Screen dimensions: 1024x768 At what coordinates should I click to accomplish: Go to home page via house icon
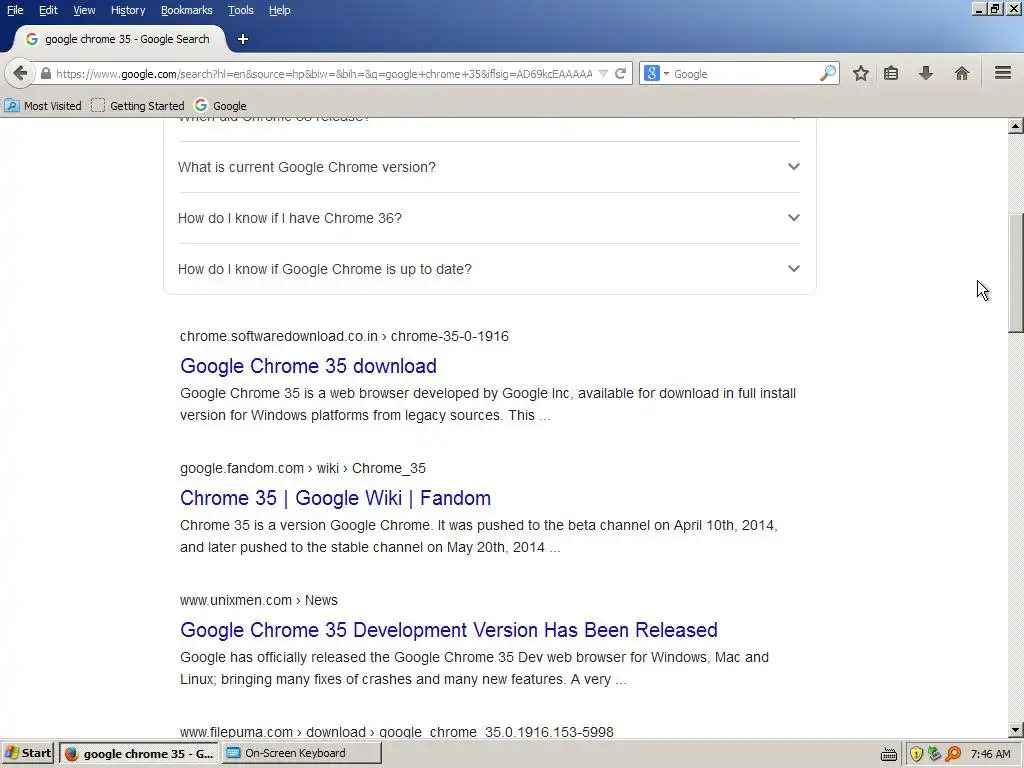point(961,73)
